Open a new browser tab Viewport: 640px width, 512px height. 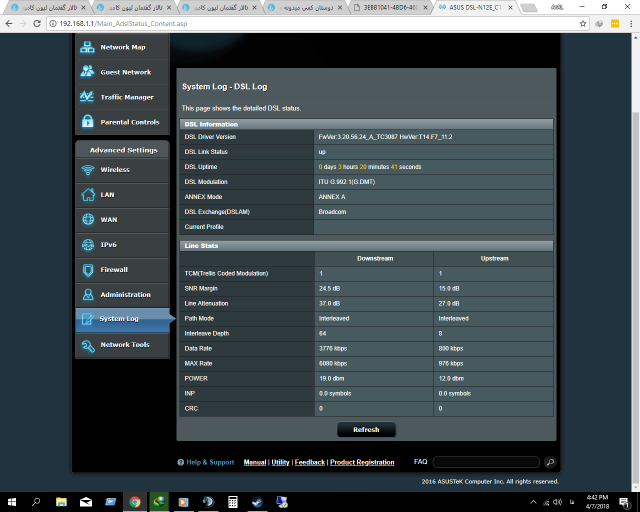[x=529, y=7]
